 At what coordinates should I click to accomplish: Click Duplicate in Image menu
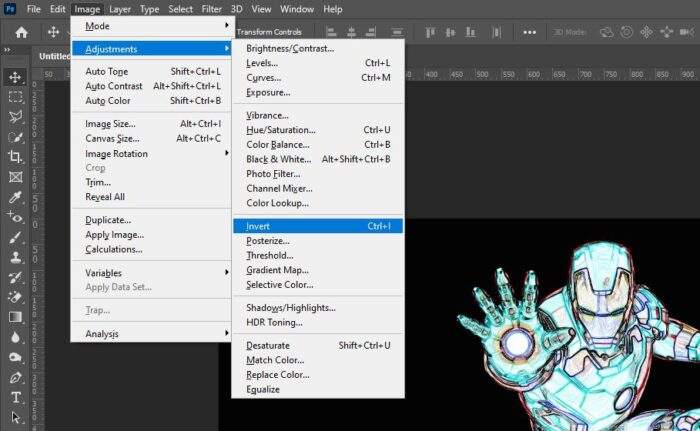[151, 220]
